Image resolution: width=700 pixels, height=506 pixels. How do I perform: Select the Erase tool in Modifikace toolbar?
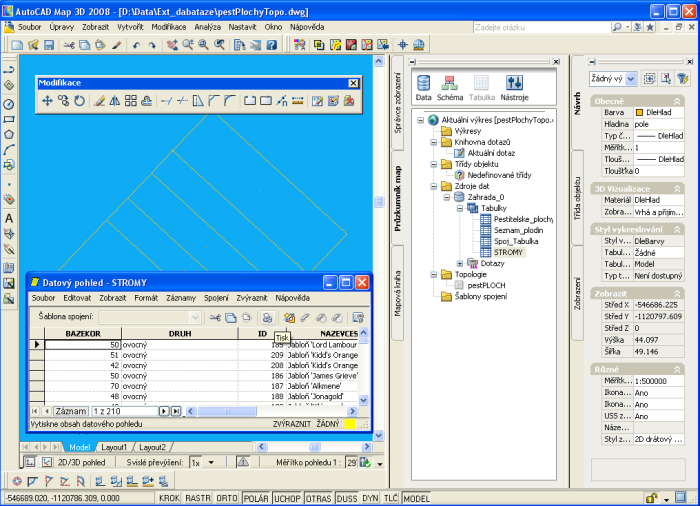[99, 101]
